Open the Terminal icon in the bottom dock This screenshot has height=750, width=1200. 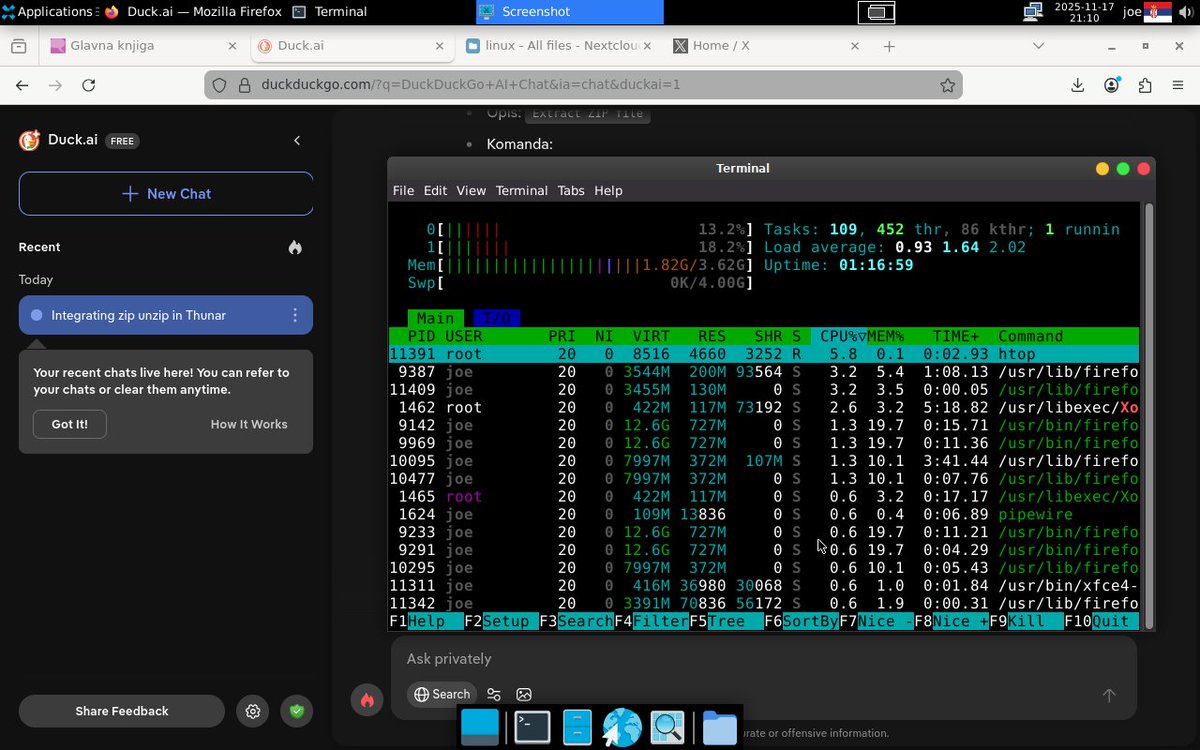point(531,727)
